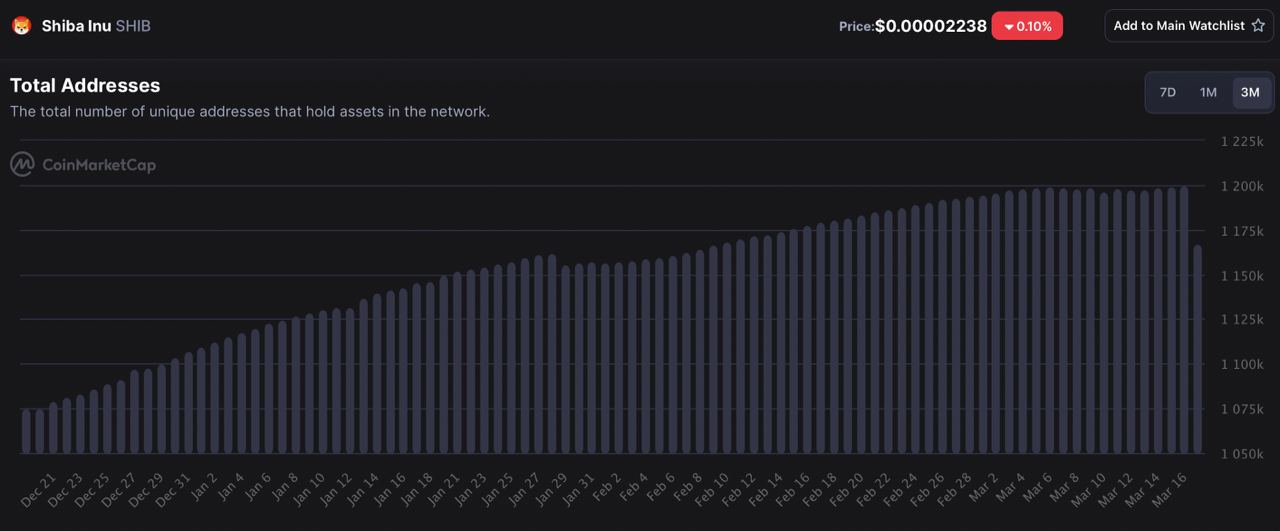Click the price value $0.00002238
Screen dimensions: 1280x531
931,26
